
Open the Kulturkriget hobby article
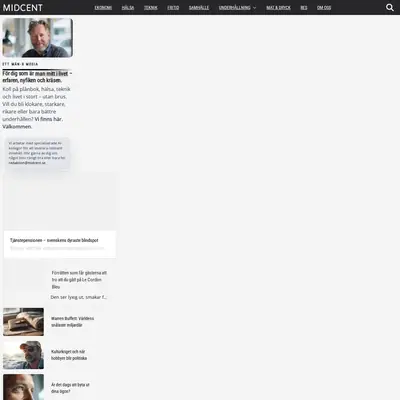pos(69,355)
